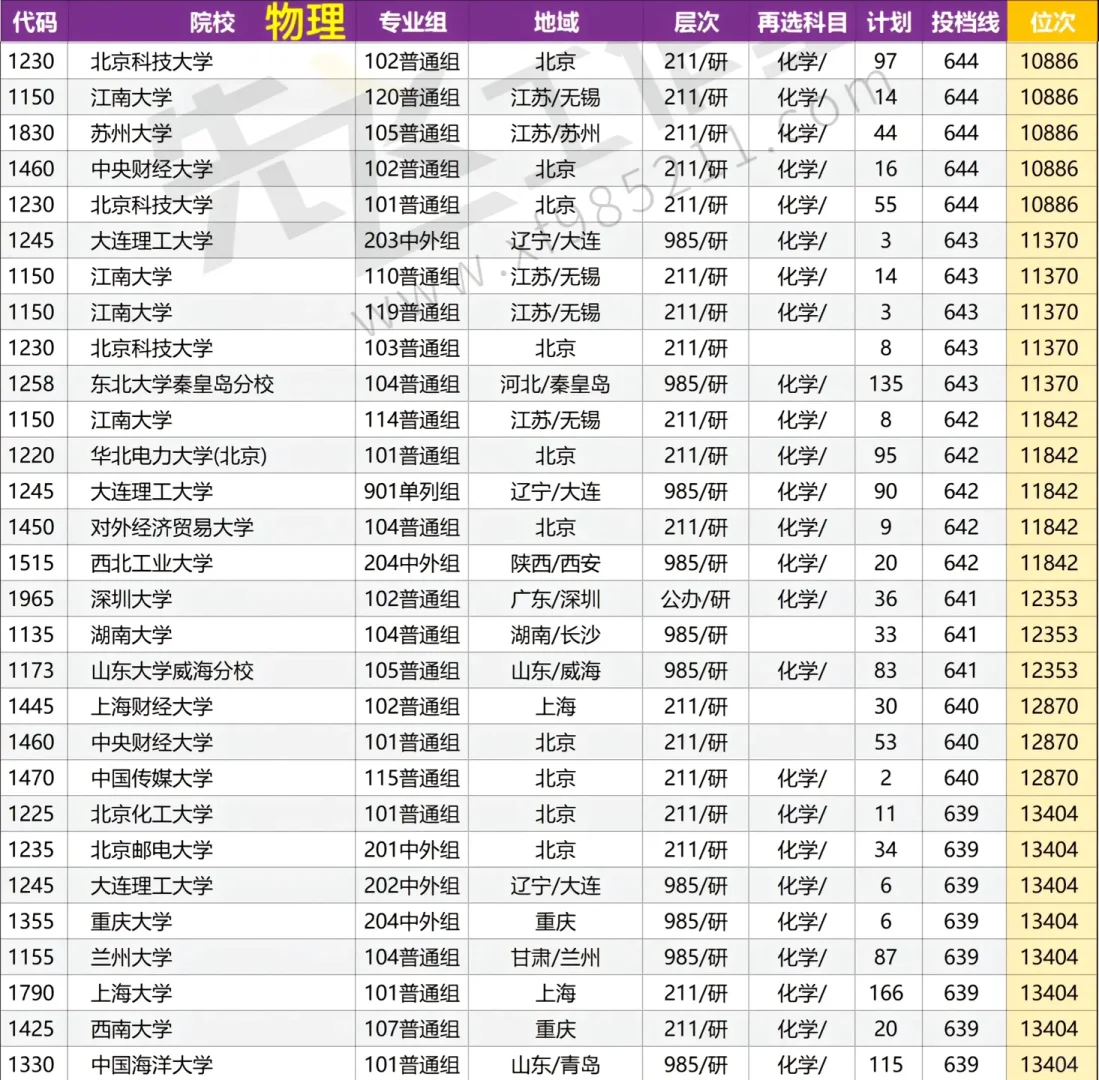Click the 层次 column header
1099x1080 pixels.
click(x=695, y=20)
